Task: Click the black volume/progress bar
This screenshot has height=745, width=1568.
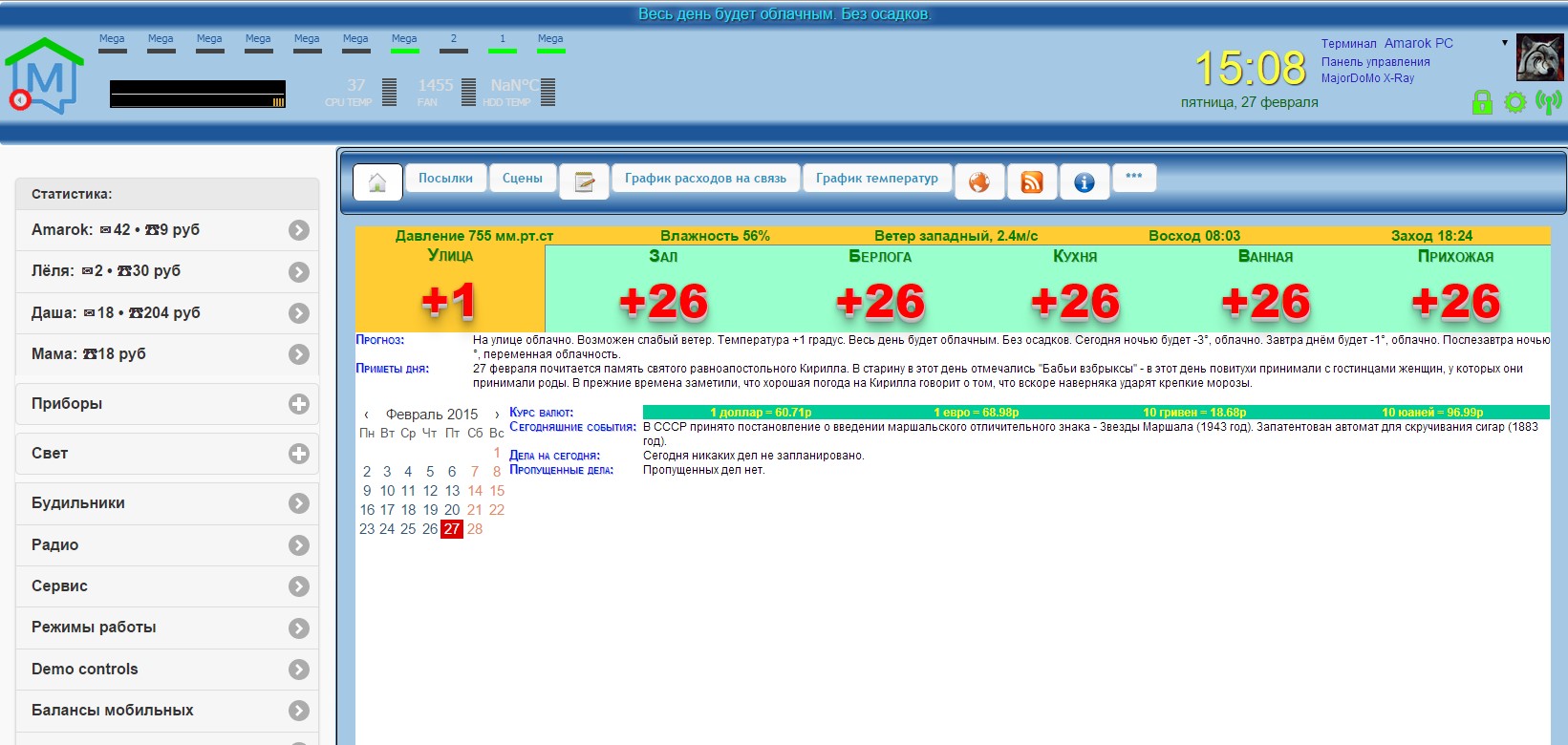Action: (x=198, y=94)
